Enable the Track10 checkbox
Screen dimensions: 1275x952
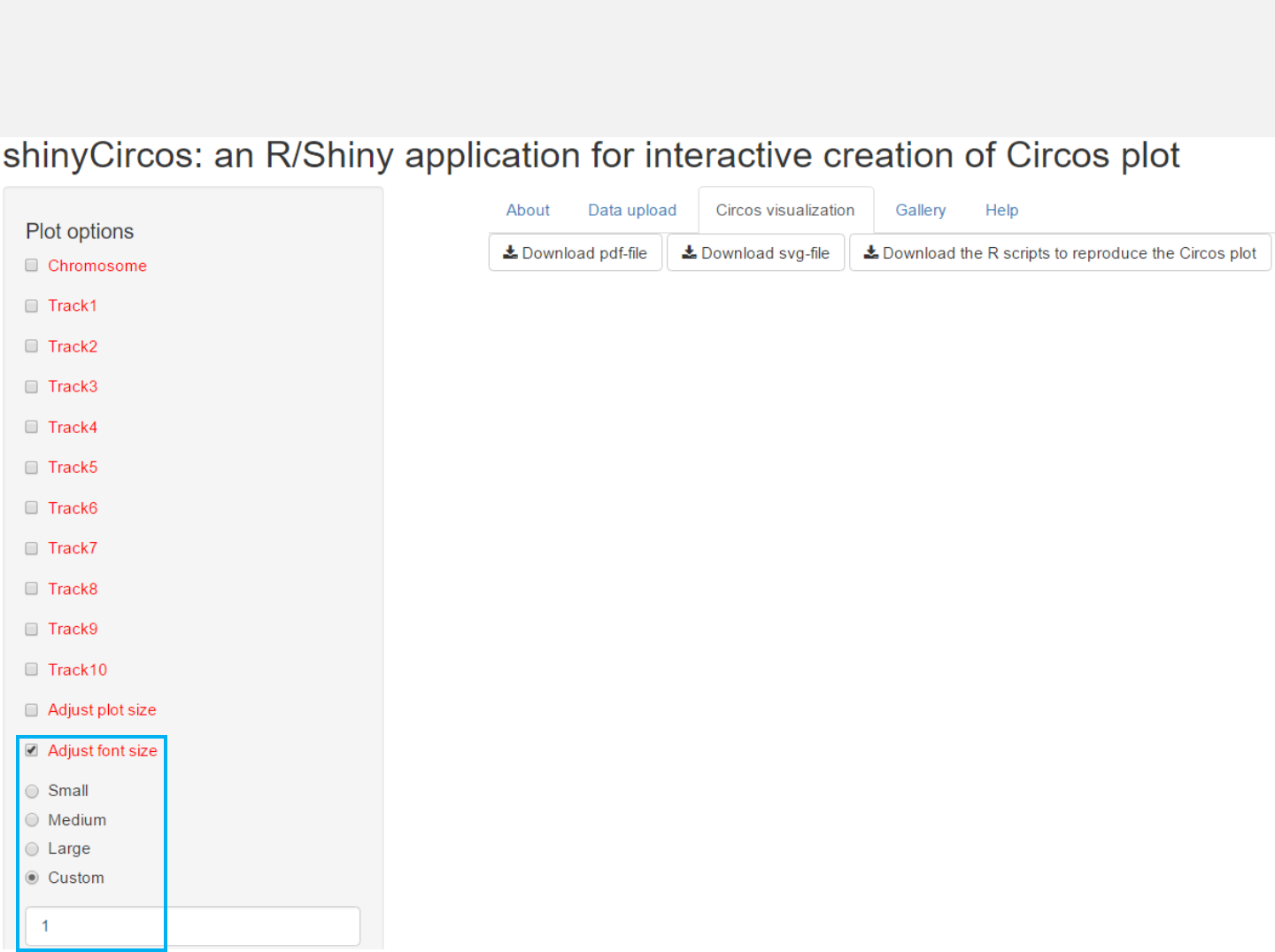point(32,669)
